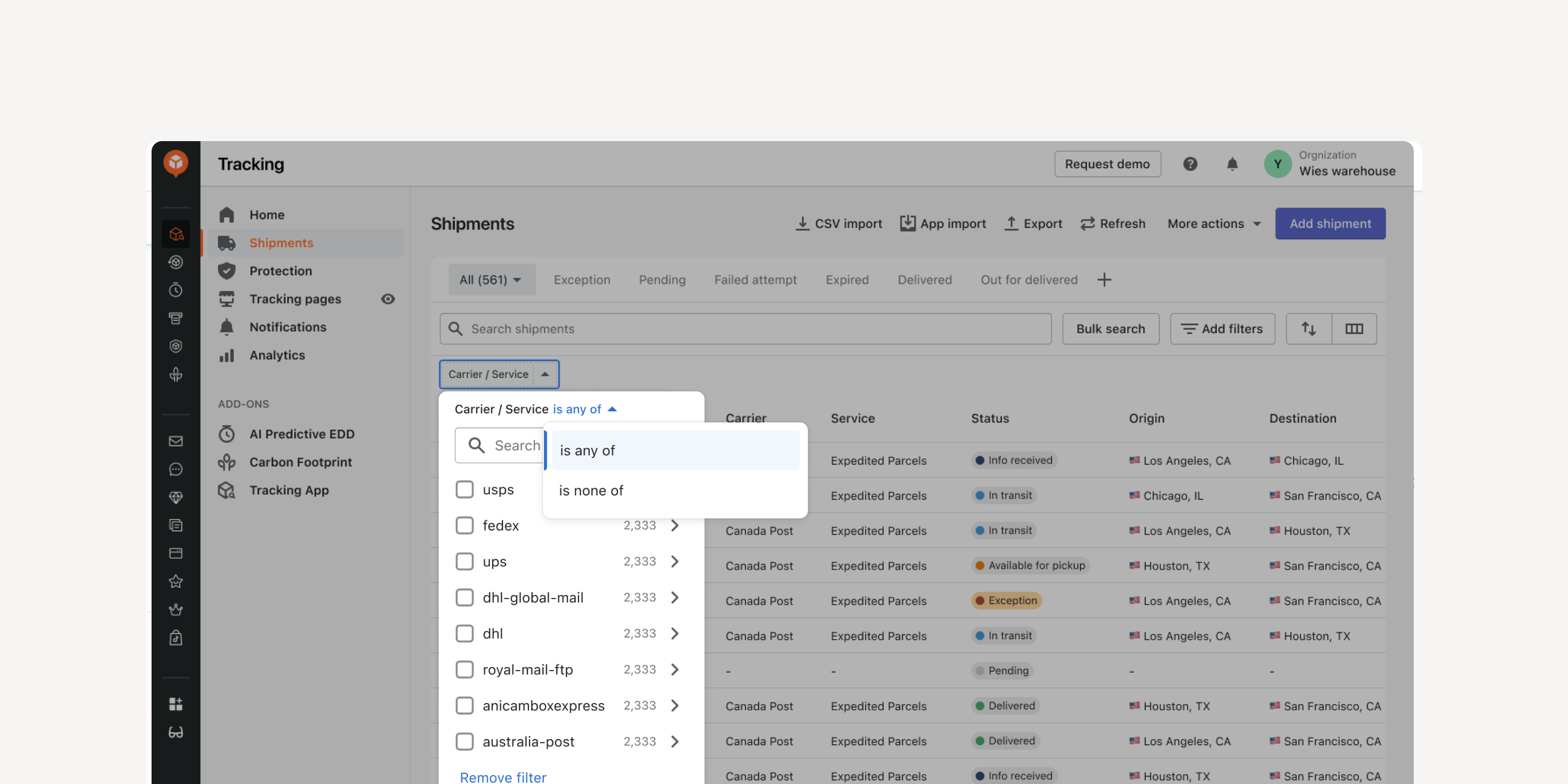Click the envelope icon in dark sidebar
The width and height of the screenshot is (1568, 784).
[x=176, y=441]
